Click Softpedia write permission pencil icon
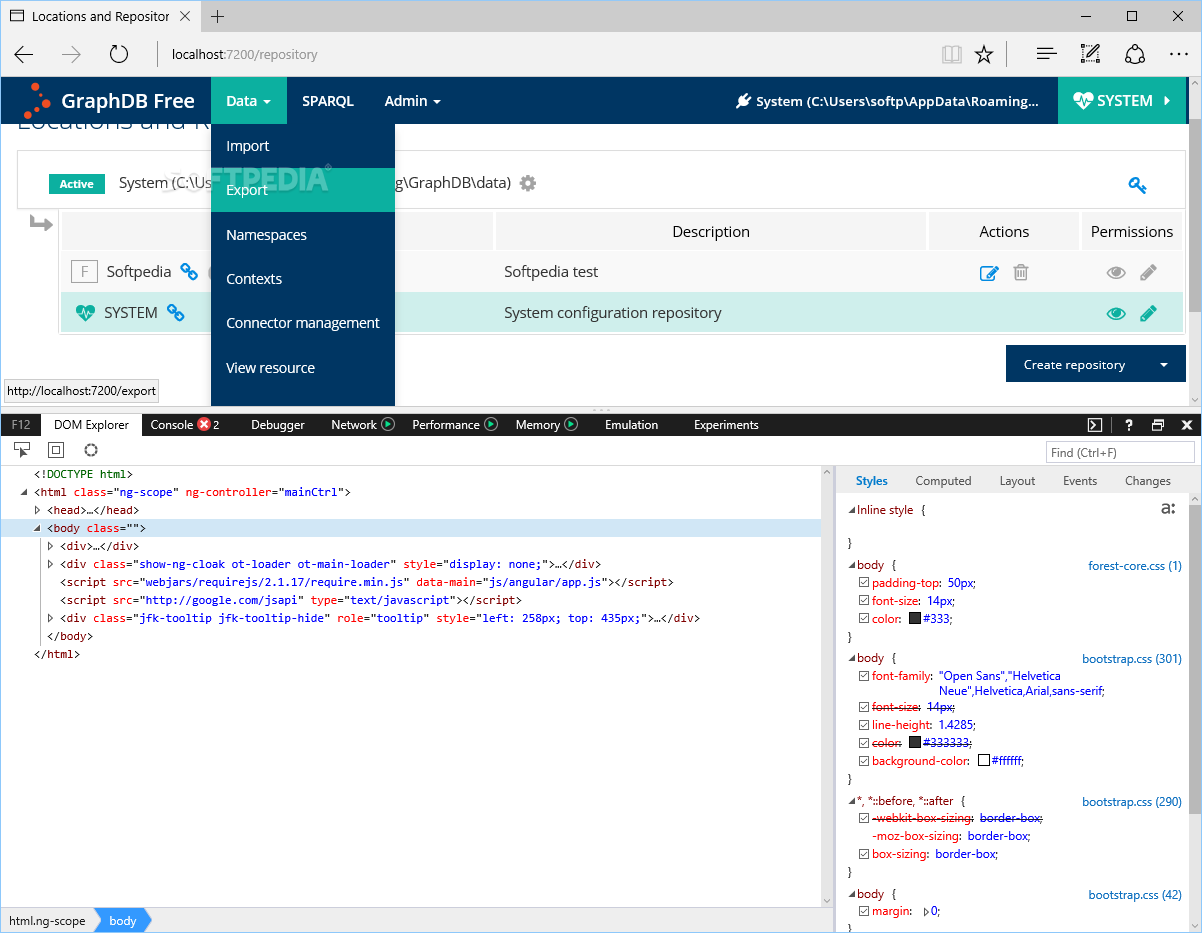Screen dimensions: 1202x933 pos(1148,272)
